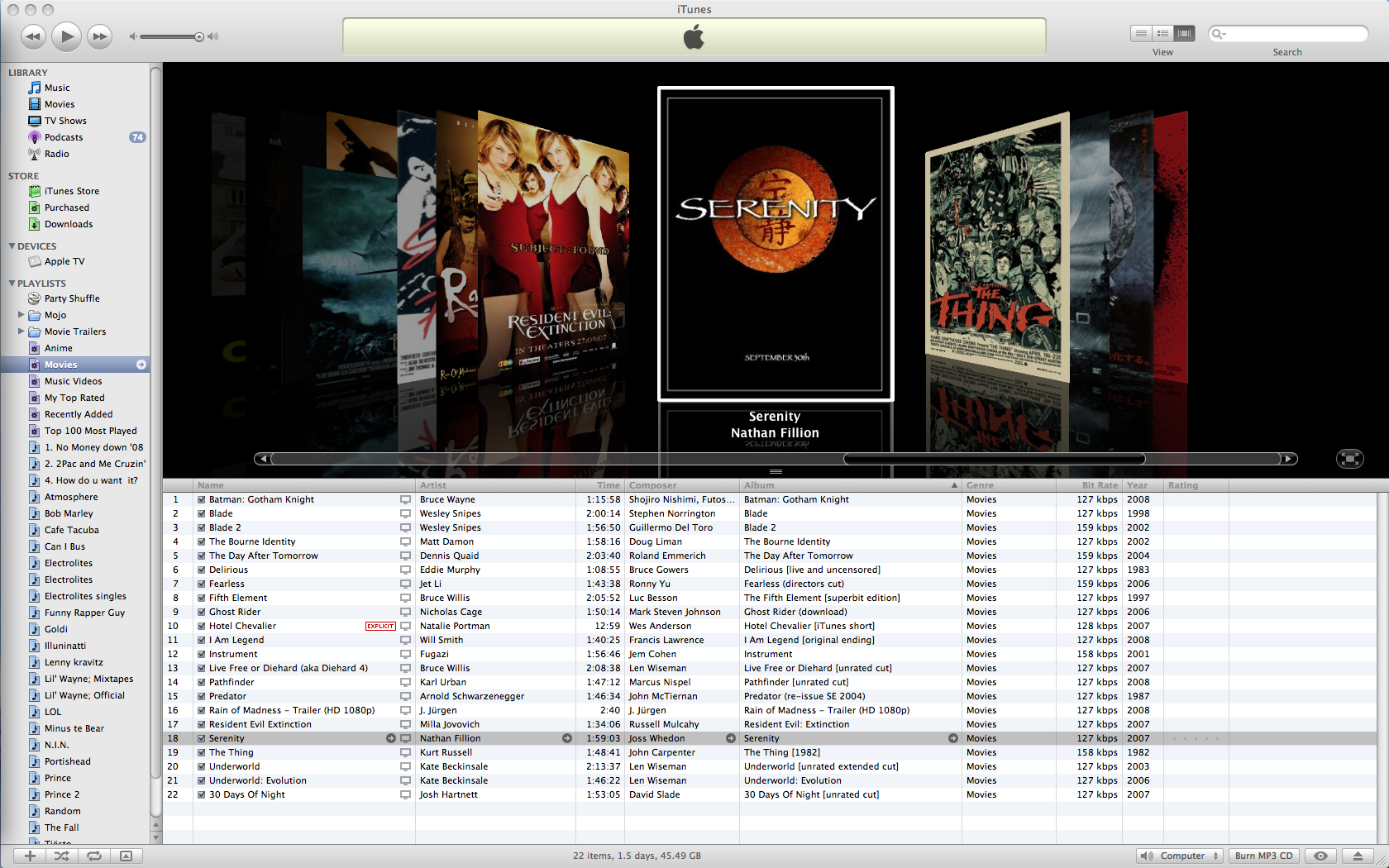Toggle repeat mode
Viewport: 1389px width, 868px height.
pos(94,856)
